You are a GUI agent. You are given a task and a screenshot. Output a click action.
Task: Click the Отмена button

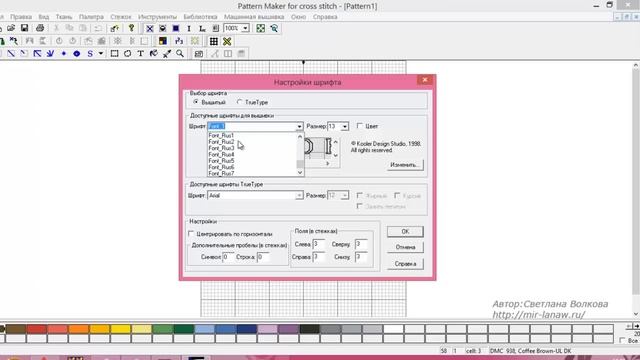pos(405,247)
